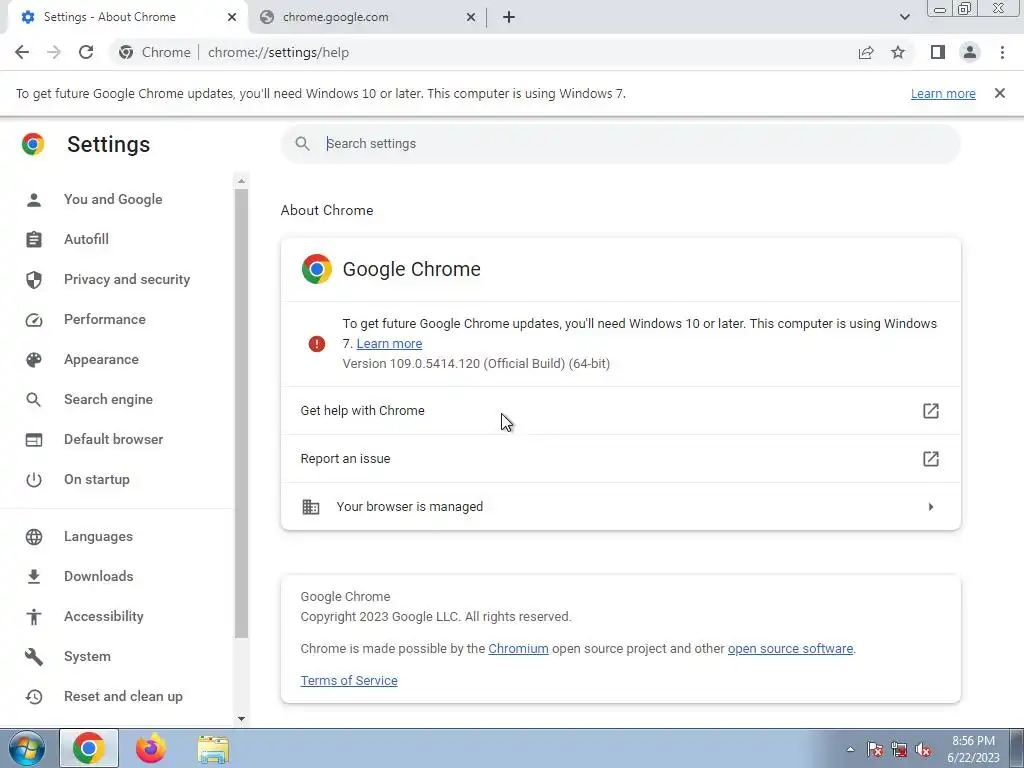Screen dimensions: 1024x768
Task: Click the Privacy shield icon
Action: point(34,280)
